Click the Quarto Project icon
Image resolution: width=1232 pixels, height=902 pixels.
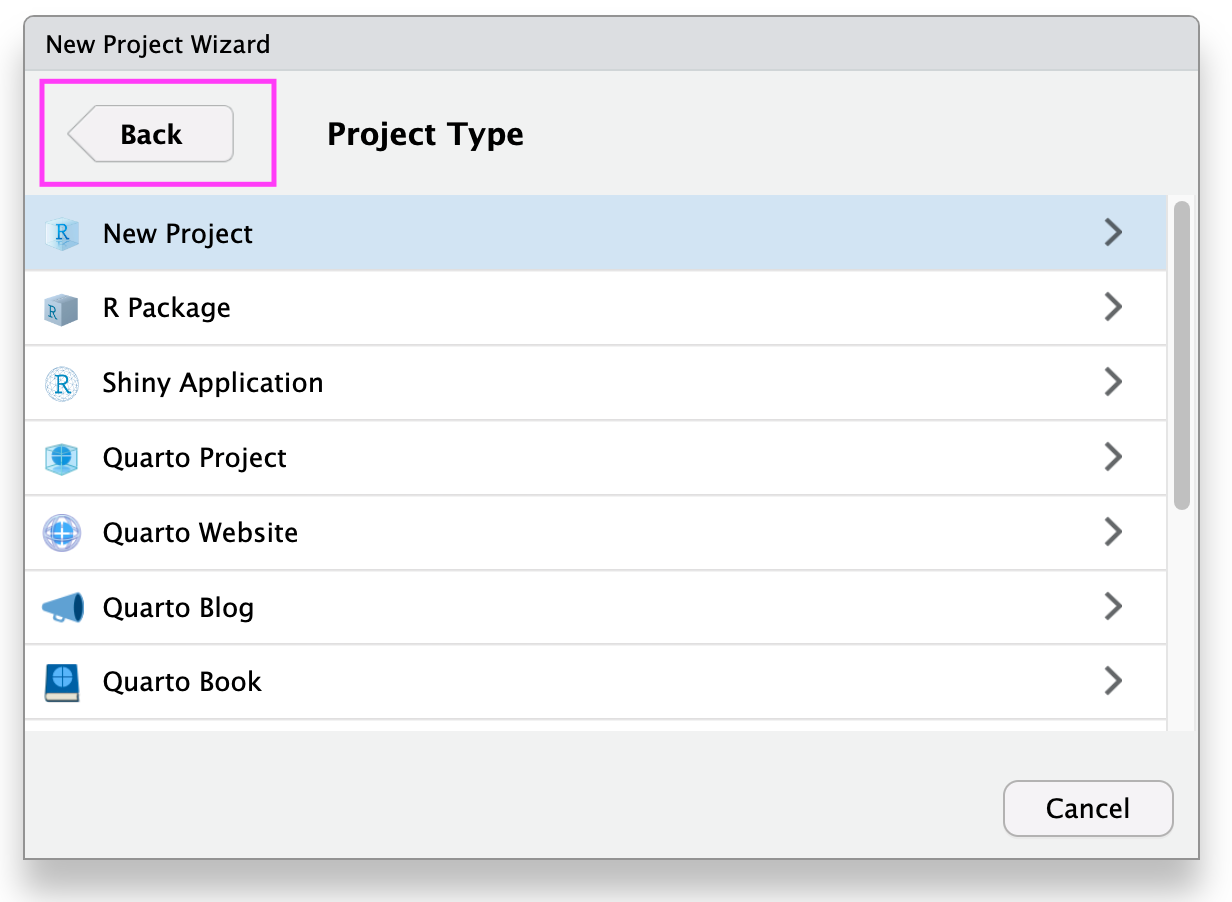coord(61,459)
